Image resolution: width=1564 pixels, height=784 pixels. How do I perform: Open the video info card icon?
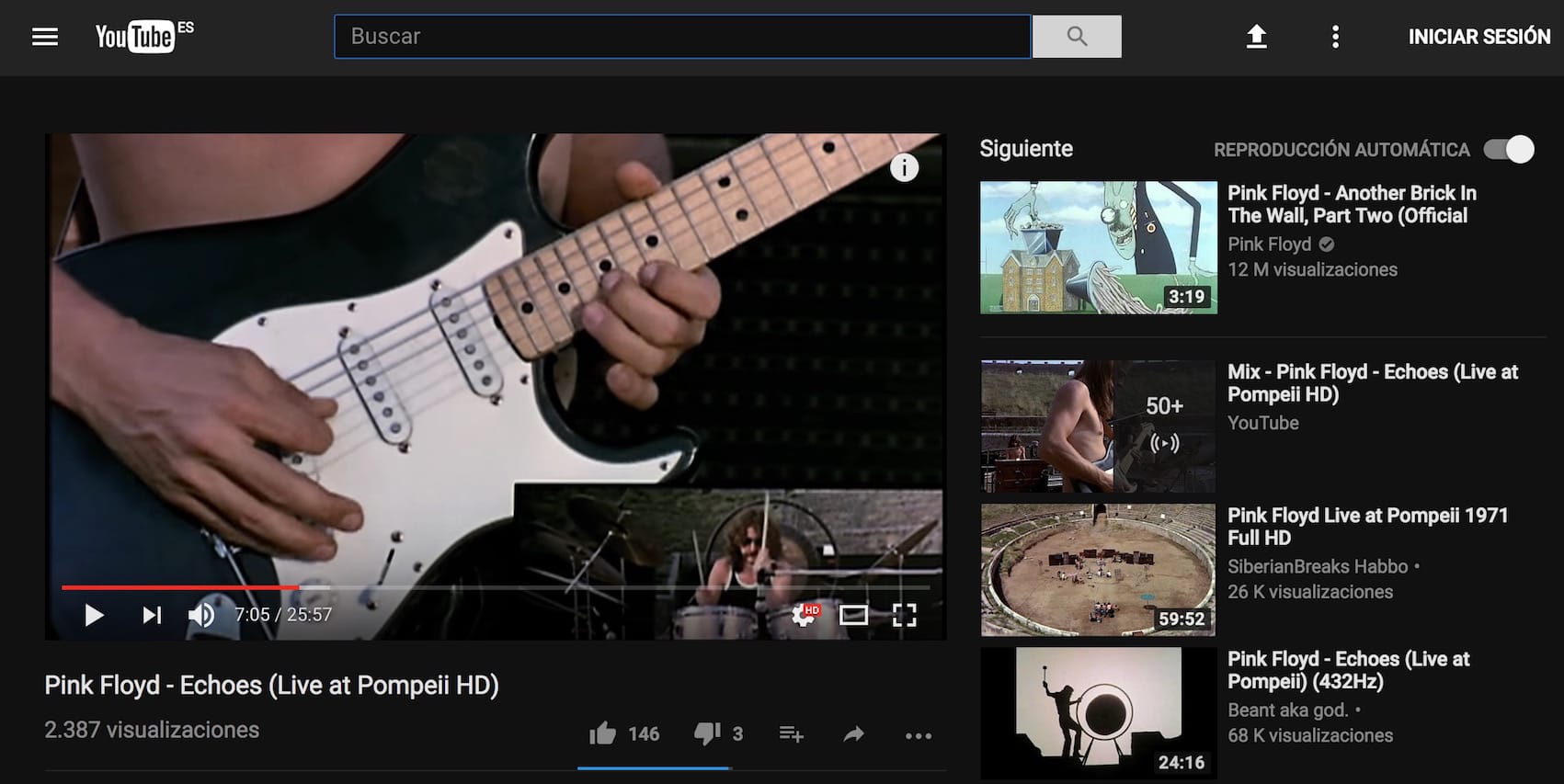[x=904, y=167]
